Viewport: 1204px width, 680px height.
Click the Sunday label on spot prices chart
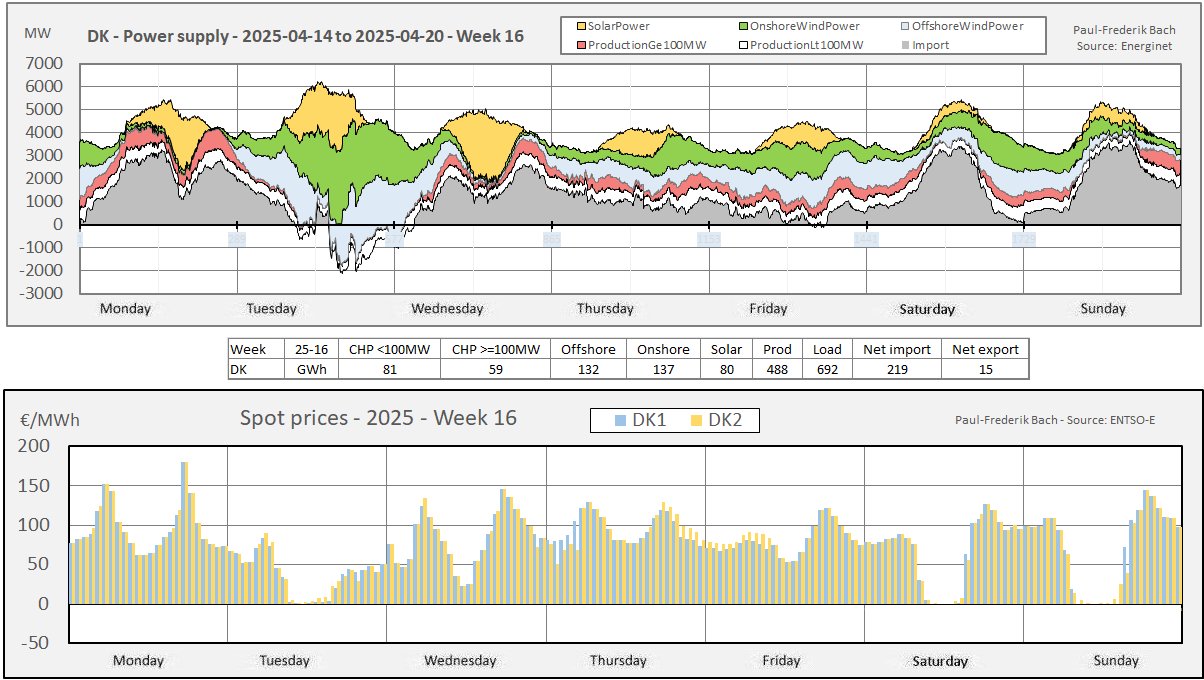tap(1115, 660)
